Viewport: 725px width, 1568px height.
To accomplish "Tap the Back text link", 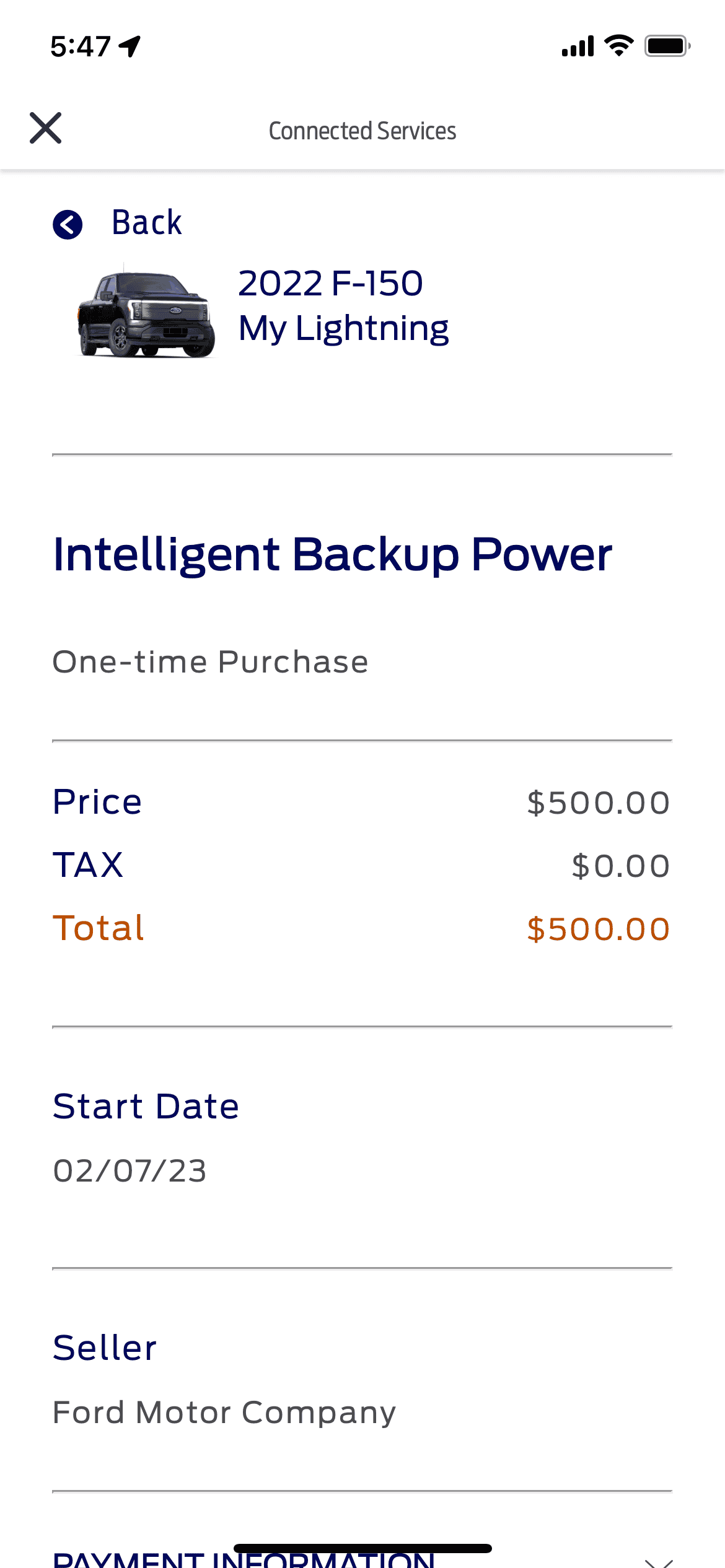I will 146,222.
